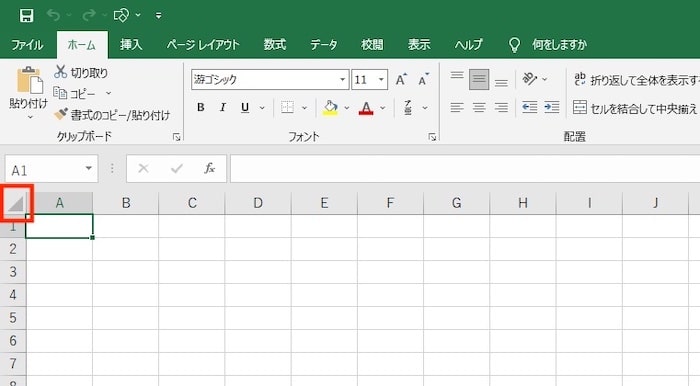Click the fx Insert Function icon
Screen dimensions: 700x386
(x=210, y=169)
